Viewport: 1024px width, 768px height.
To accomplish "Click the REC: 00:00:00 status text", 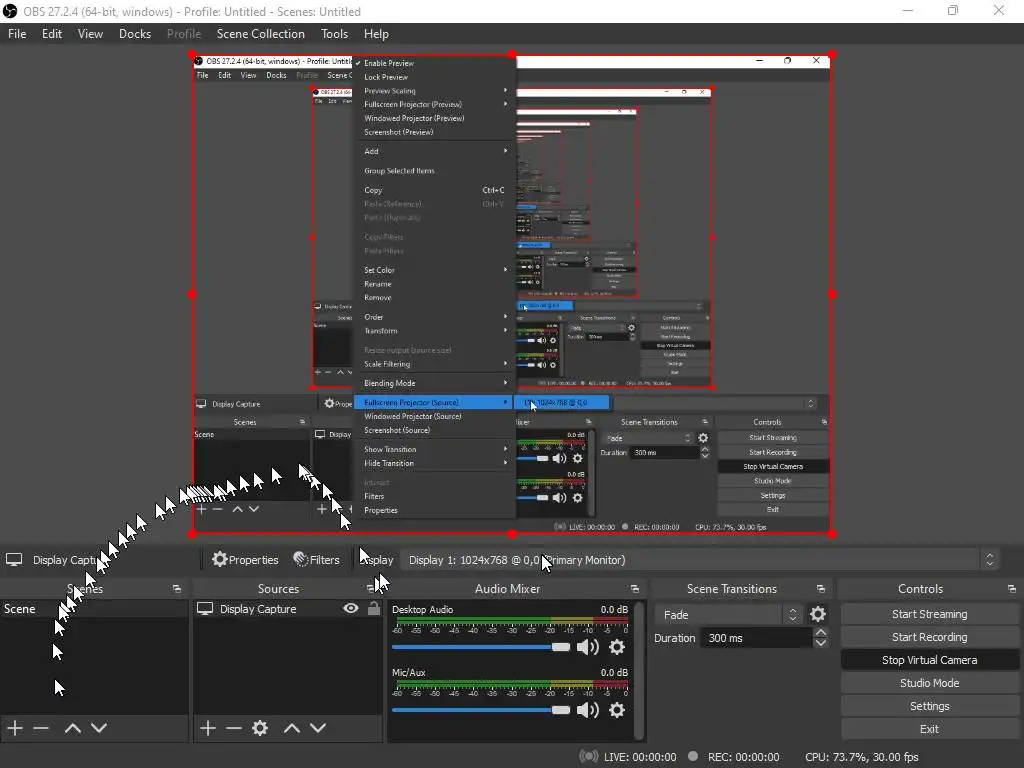I will coord(743,757).
